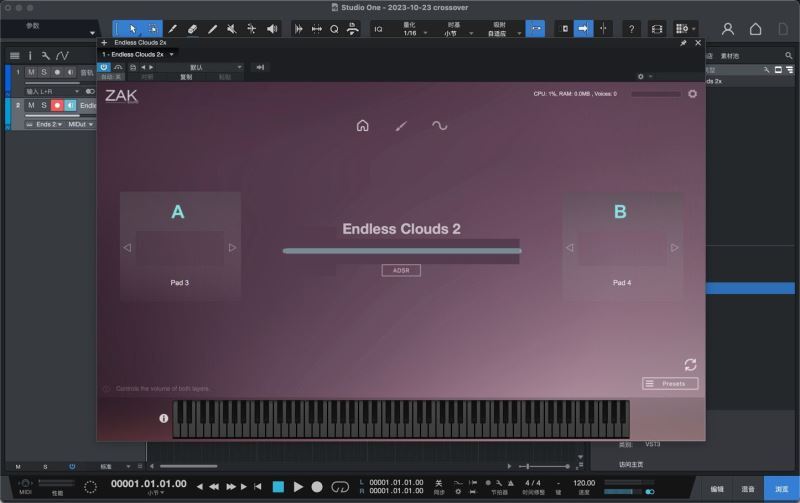
Task: Select previous preset arrow in plugin header
Action: 143,67
